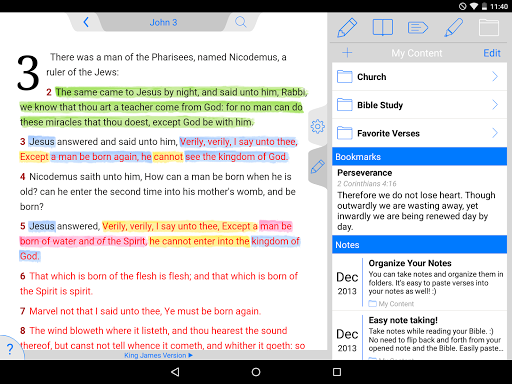Tap the pencil side tab icon
Screen dimensions: 512x384
[x=318, y=166]
